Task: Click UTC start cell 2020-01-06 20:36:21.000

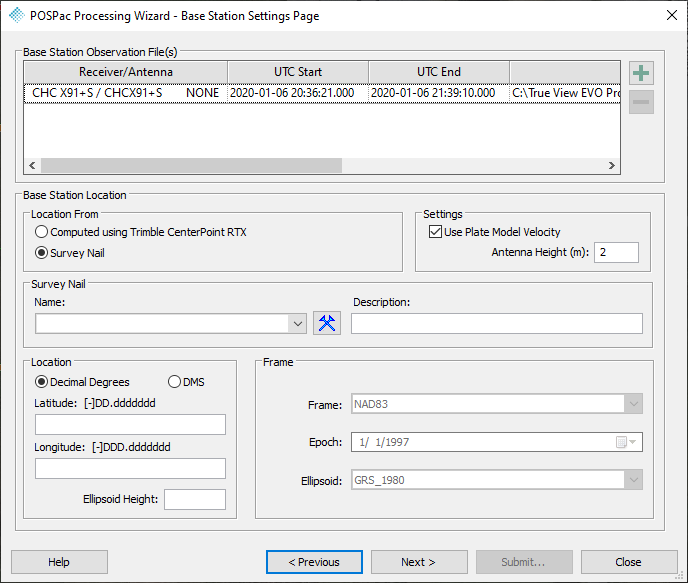Action: 298,93
